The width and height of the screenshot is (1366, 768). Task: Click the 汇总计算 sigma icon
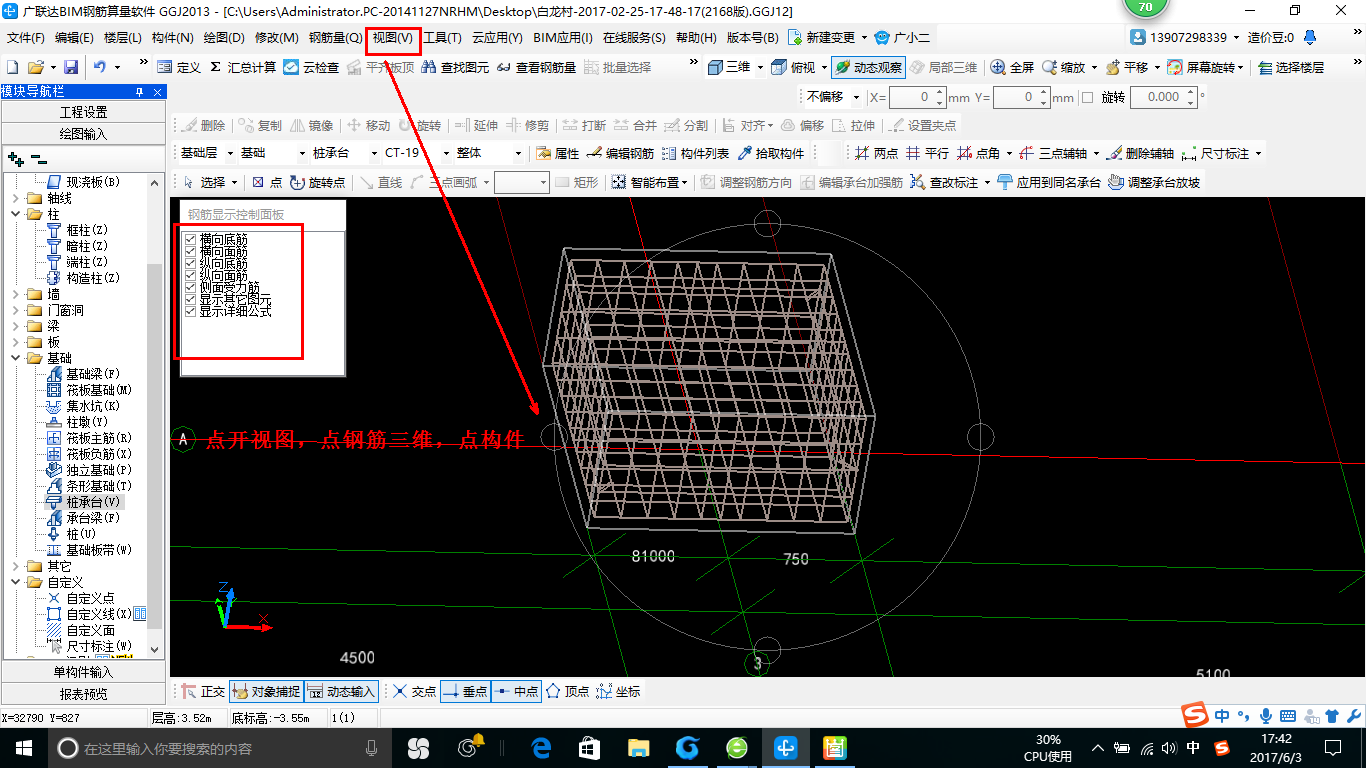tap(215, 67)
